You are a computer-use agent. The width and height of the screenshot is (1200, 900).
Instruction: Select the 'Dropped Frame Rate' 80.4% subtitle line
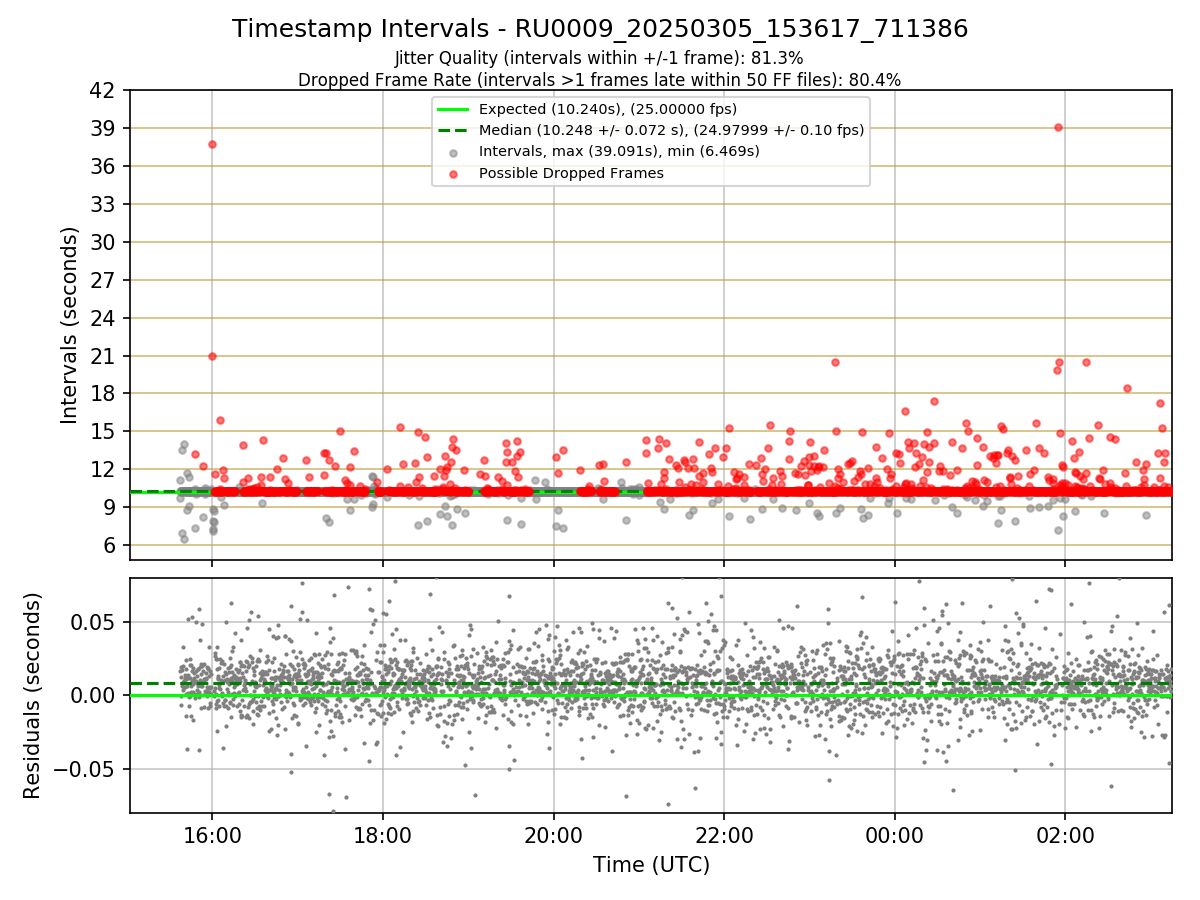600,80
